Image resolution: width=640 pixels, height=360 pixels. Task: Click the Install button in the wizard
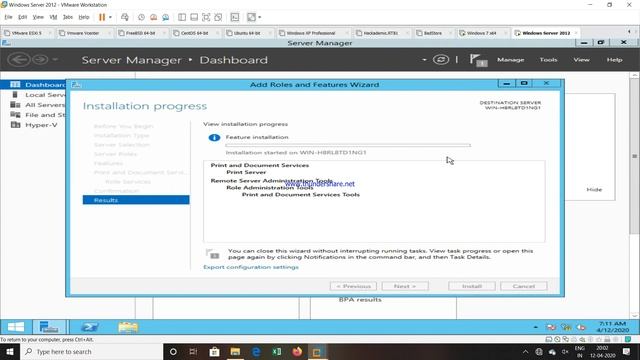(x=472, y=286)
